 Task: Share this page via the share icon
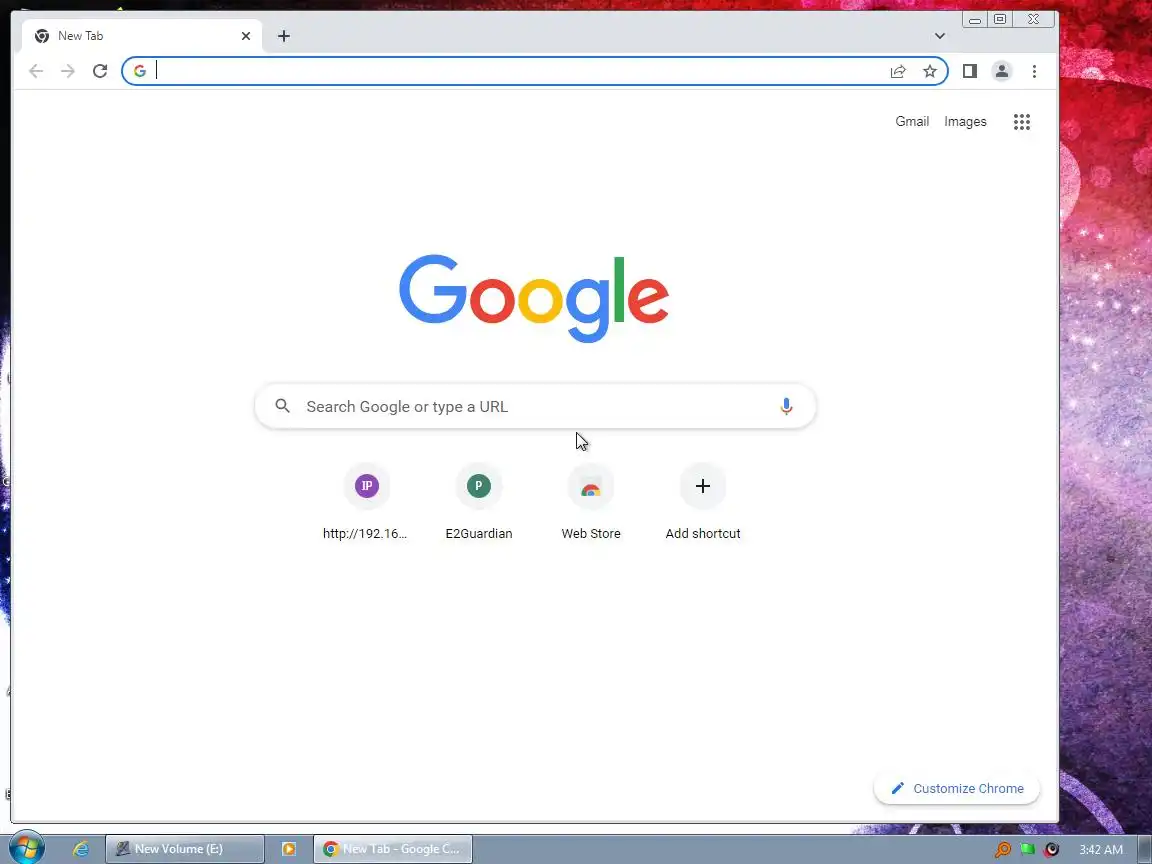click(898, 71)
